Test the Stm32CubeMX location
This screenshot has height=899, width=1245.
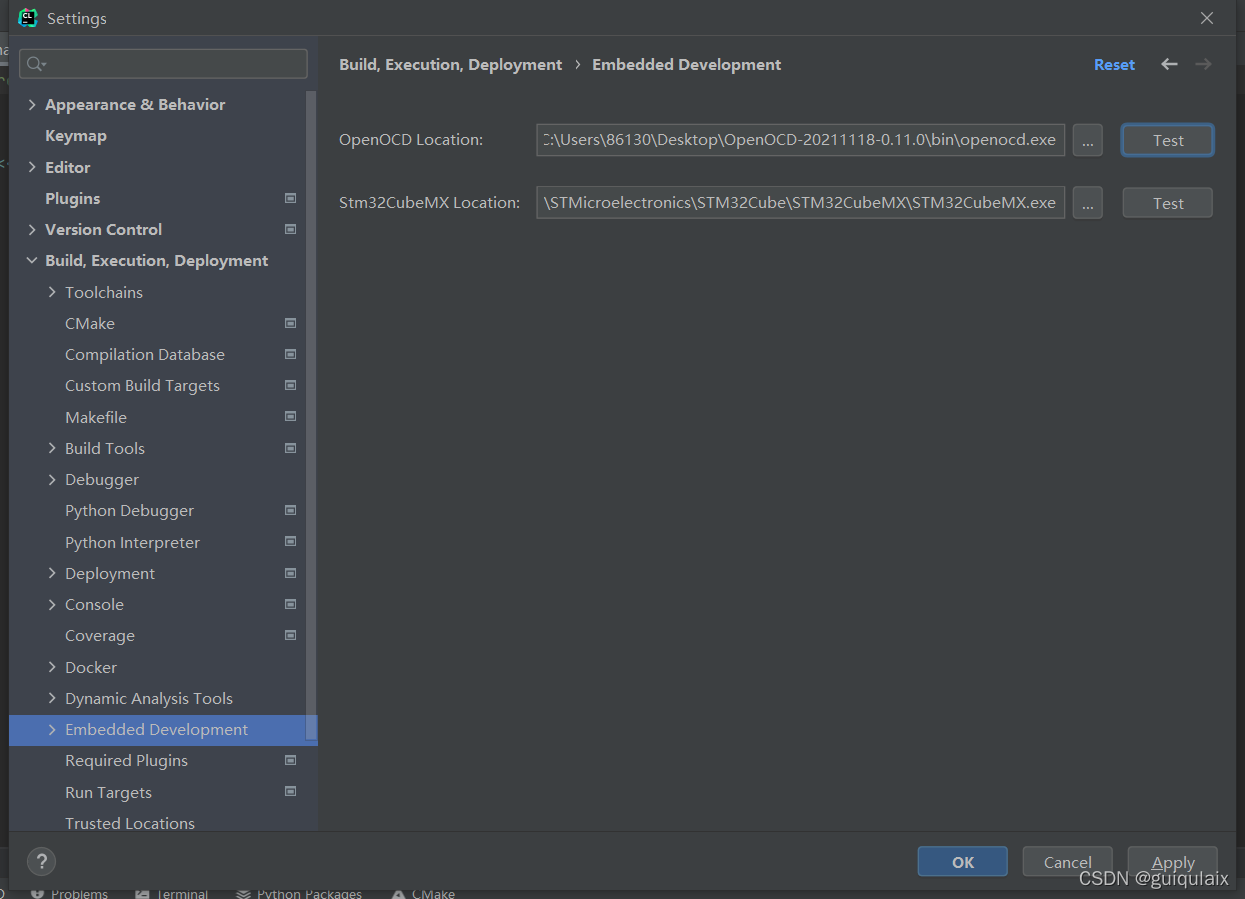point(1168,203)
